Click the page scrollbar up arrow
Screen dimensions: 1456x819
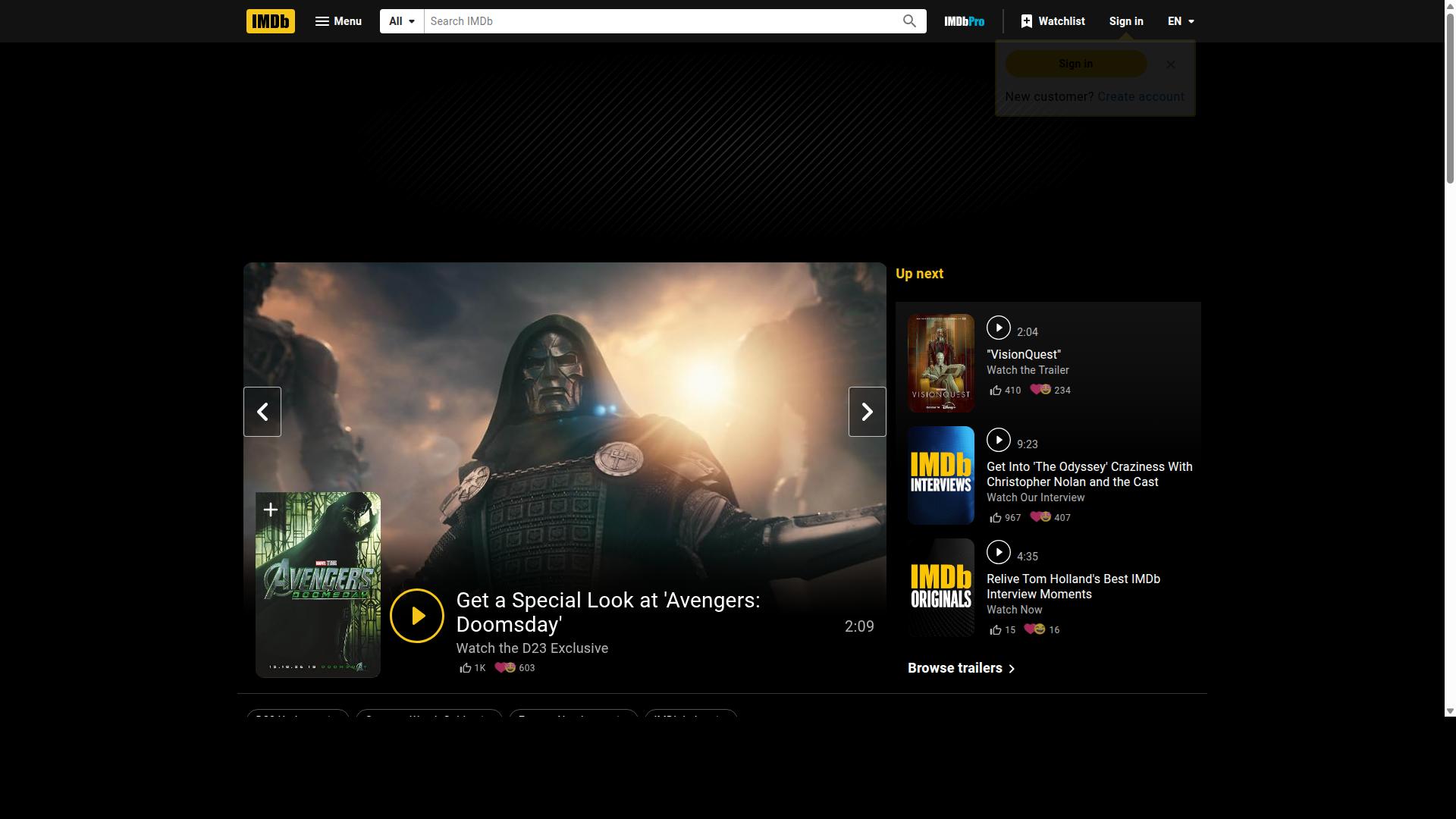[1450, 5]
